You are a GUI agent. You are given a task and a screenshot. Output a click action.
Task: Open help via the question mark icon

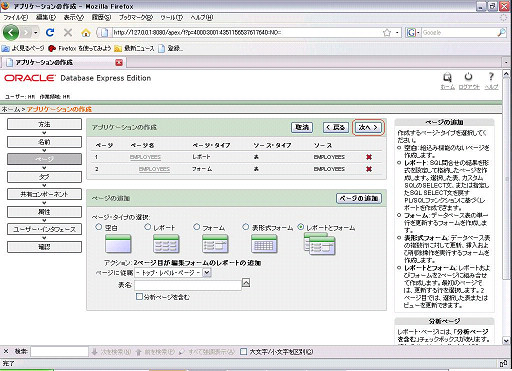click(491, 77)
